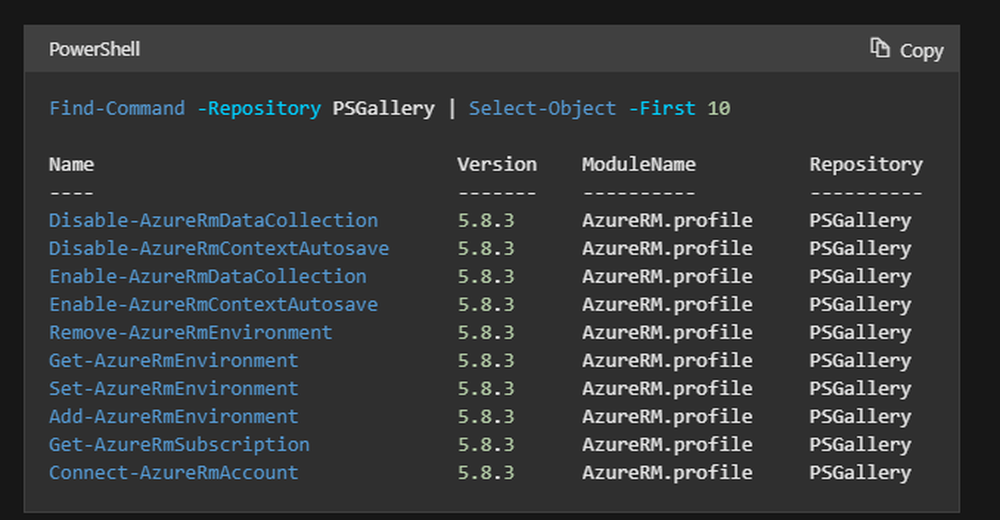Click the PSGallery argument in the command line
Viewport: 1000px width, 520px height.
(x=383, y=108)
